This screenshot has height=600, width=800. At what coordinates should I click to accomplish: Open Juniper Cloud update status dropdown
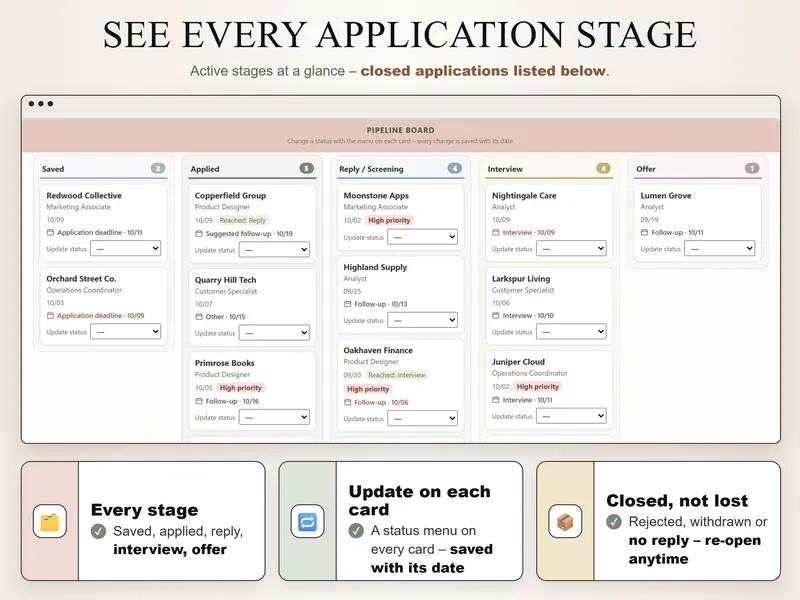(571, 416)
